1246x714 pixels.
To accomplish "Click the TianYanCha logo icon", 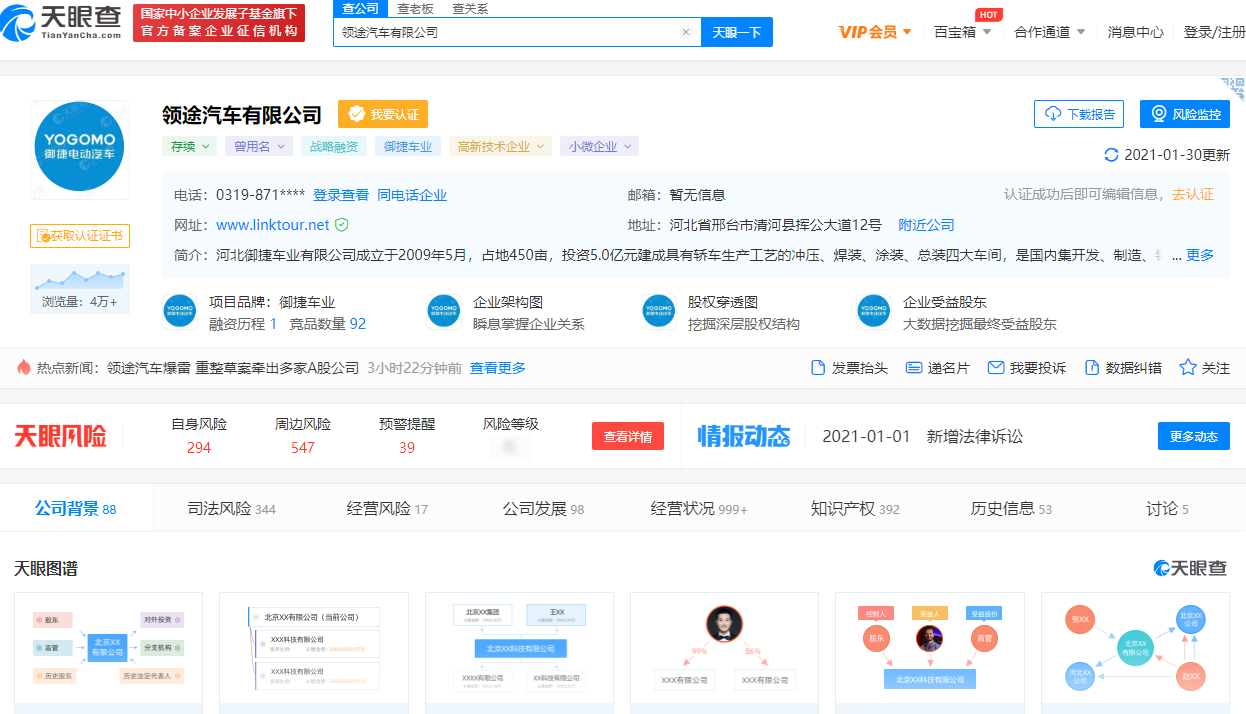I will (22, 20).
